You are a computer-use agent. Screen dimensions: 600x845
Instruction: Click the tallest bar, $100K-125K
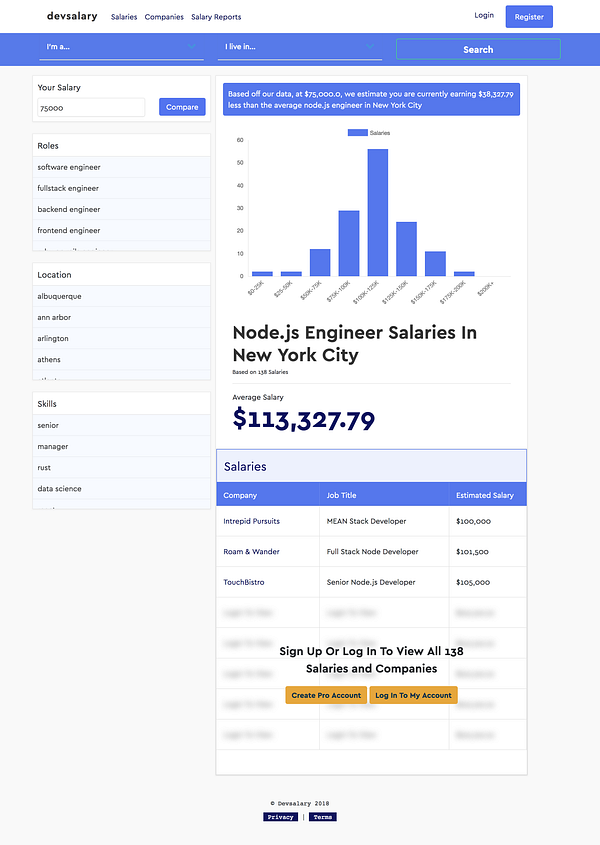(x=378, y=212)
